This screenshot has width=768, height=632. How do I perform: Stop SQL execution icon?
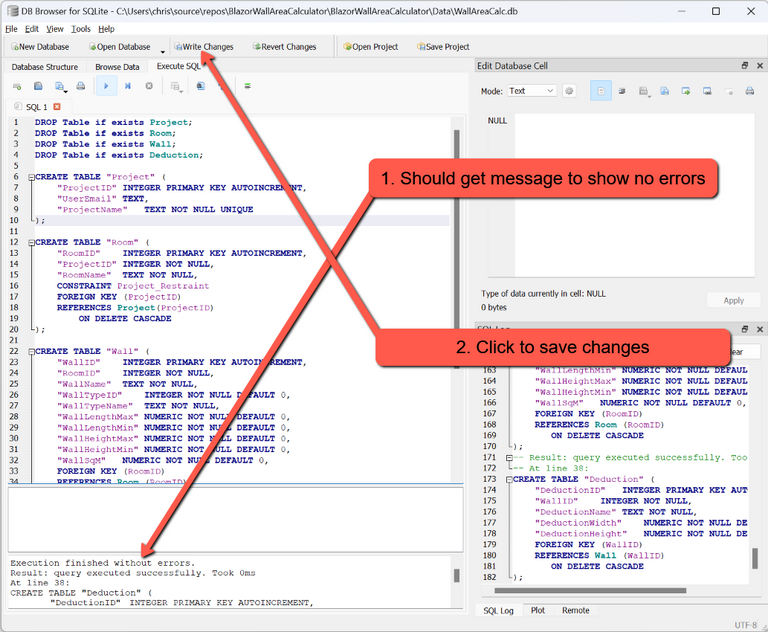[x=149, y=86]
